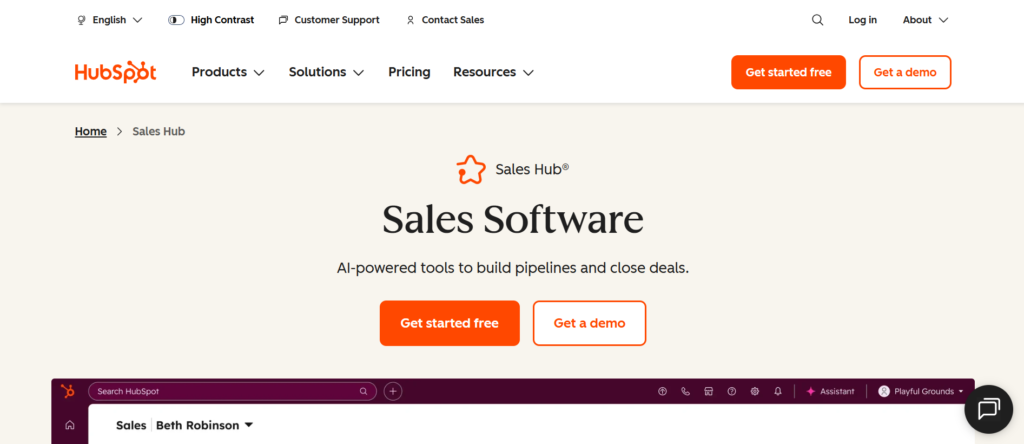Viewport: 1024px width, 444px height.
Task: Open the English language dropdown
Action: tap(109, 20)
